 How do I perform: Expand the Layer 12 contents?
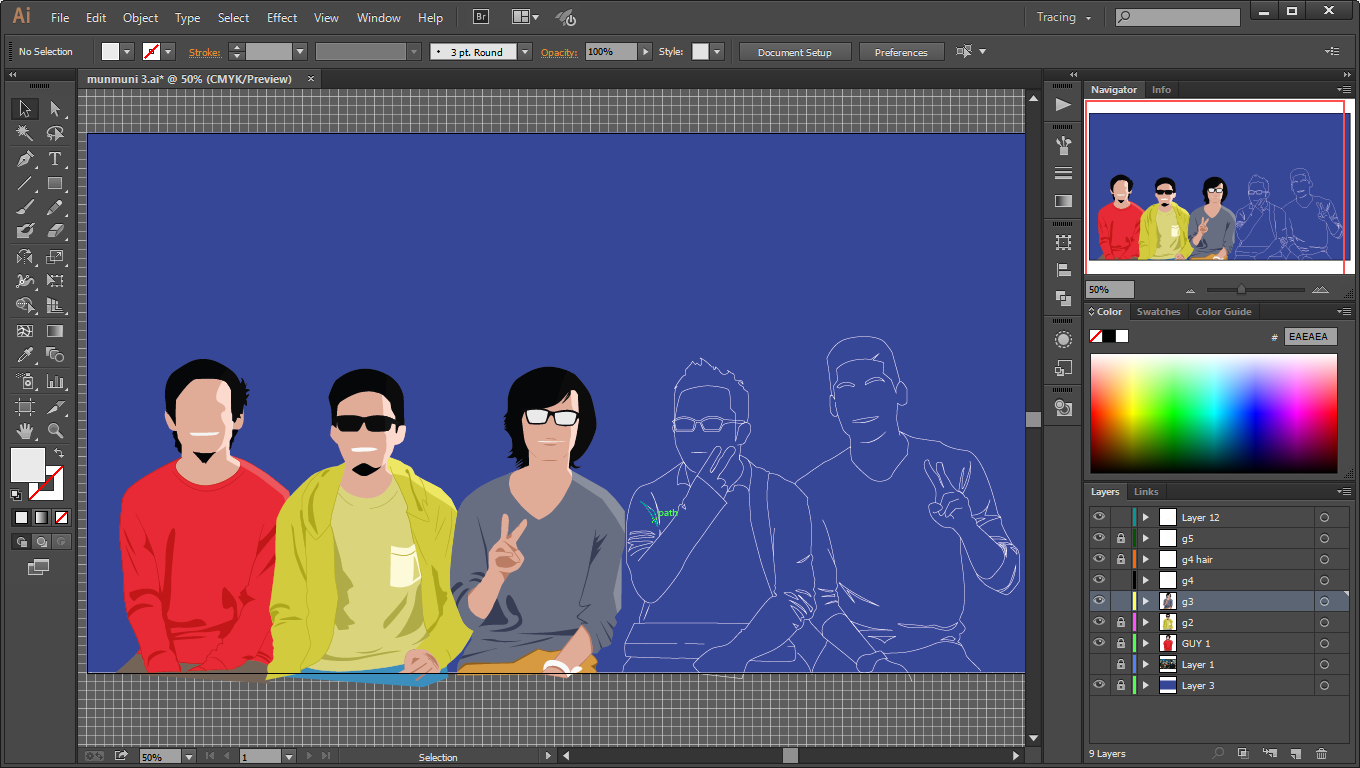point(1146,517)
